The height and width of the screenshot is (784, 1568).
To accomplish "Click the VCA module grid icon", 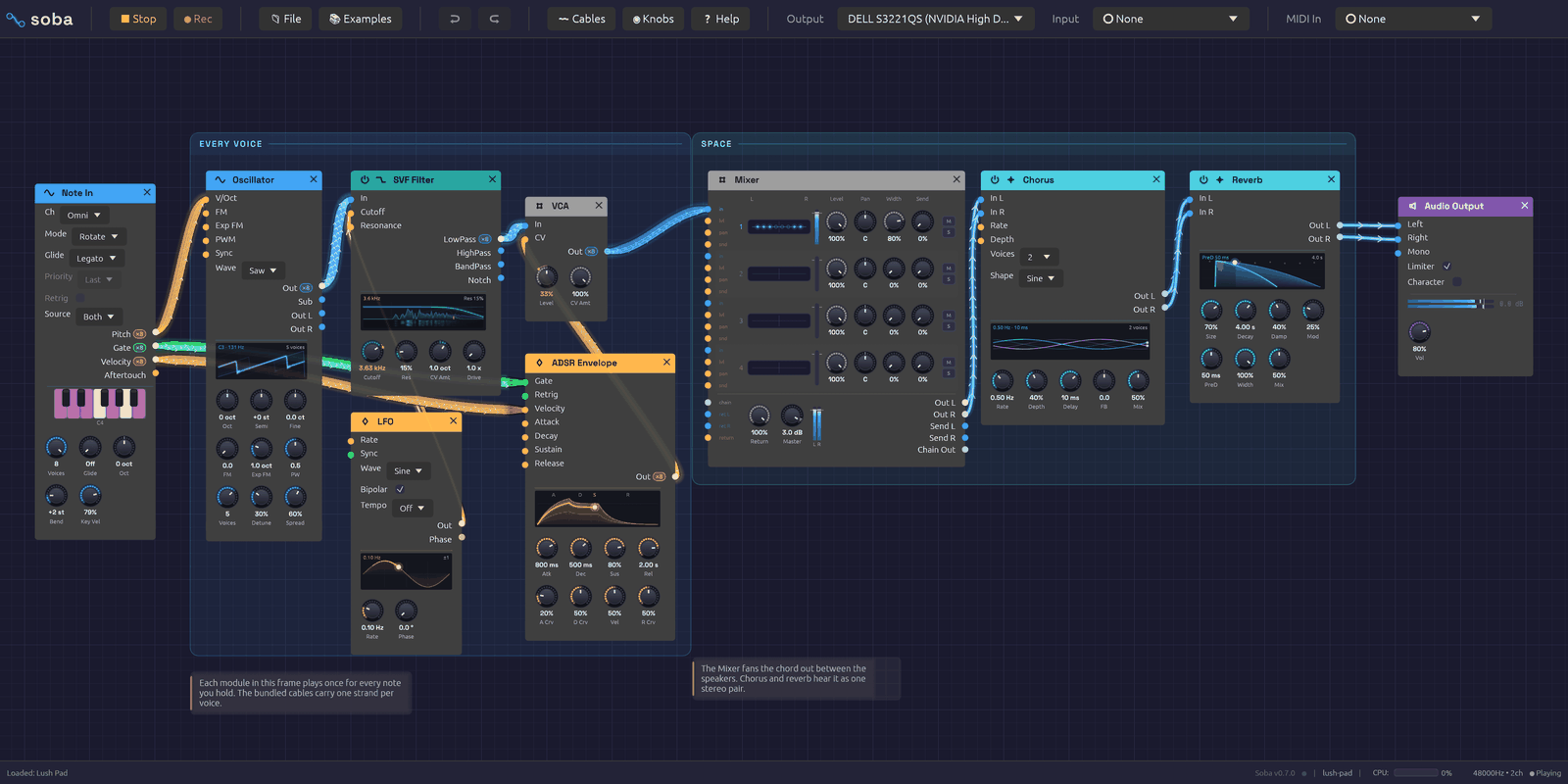I will pyautogui.click(x=539, y=206).
